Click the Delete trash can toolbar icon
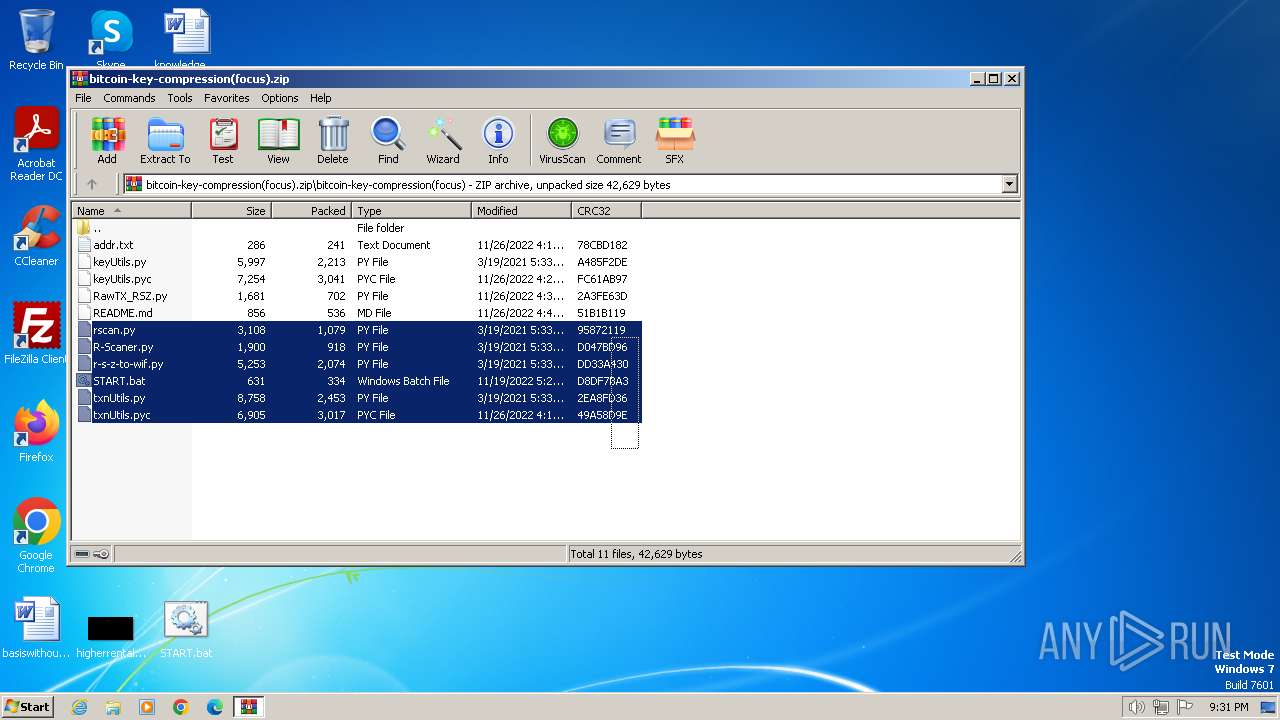 333,140
